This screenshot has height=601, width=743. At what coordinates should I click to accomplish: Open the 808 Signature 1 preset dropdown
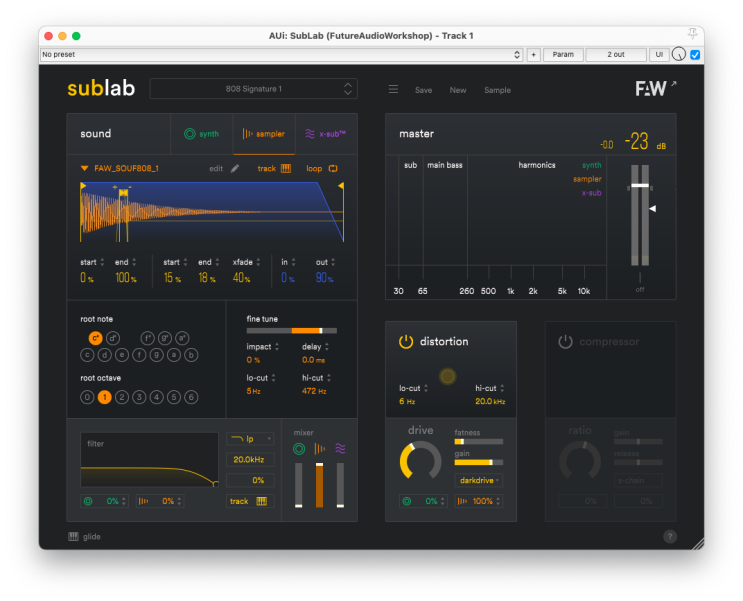tap(253, 89)
